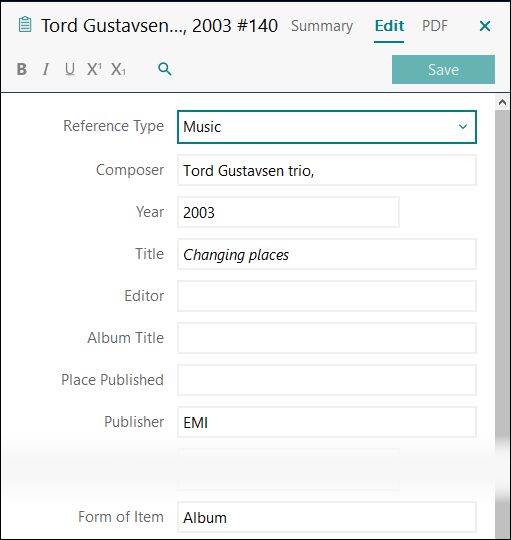
Task: Click the scrollbar up arrow
Action: click(x=502, y=102)
